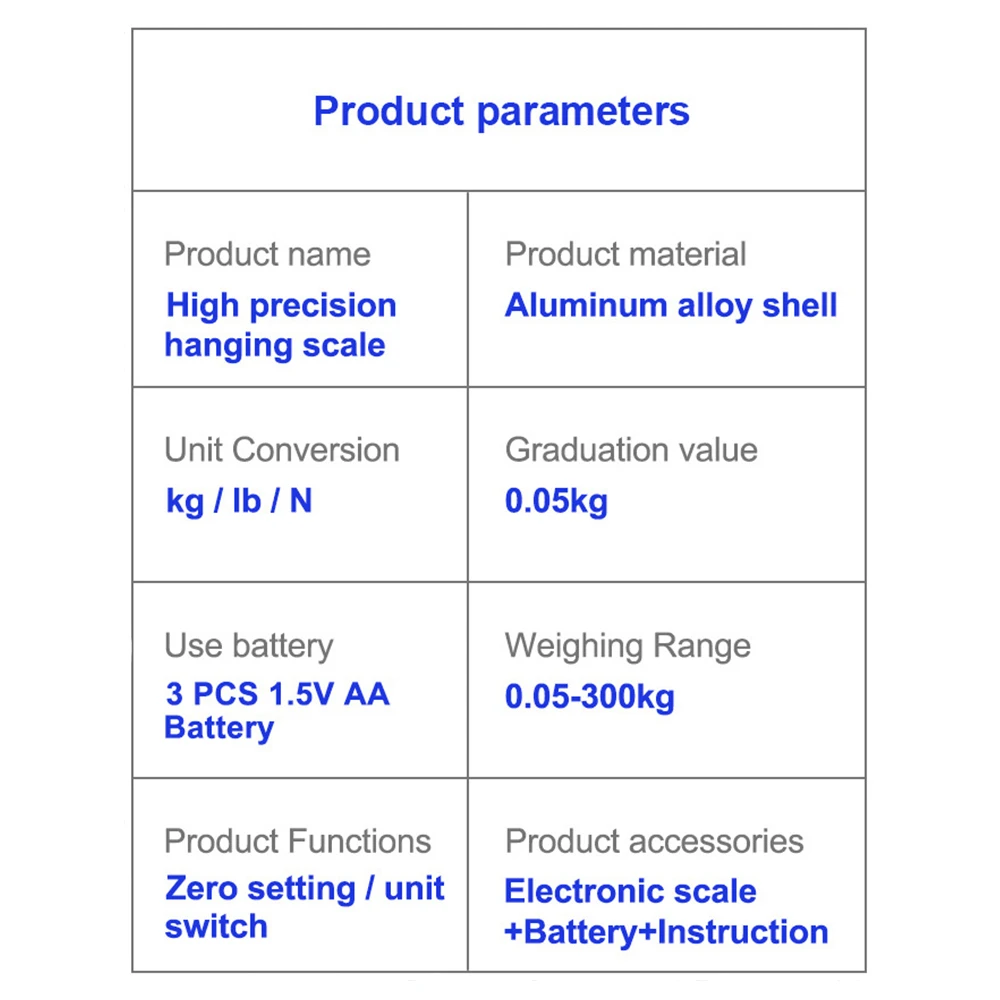Click the Zero setting / unit switch text
Screen dimensions: 1000x1000
click(x=304, y=906)
